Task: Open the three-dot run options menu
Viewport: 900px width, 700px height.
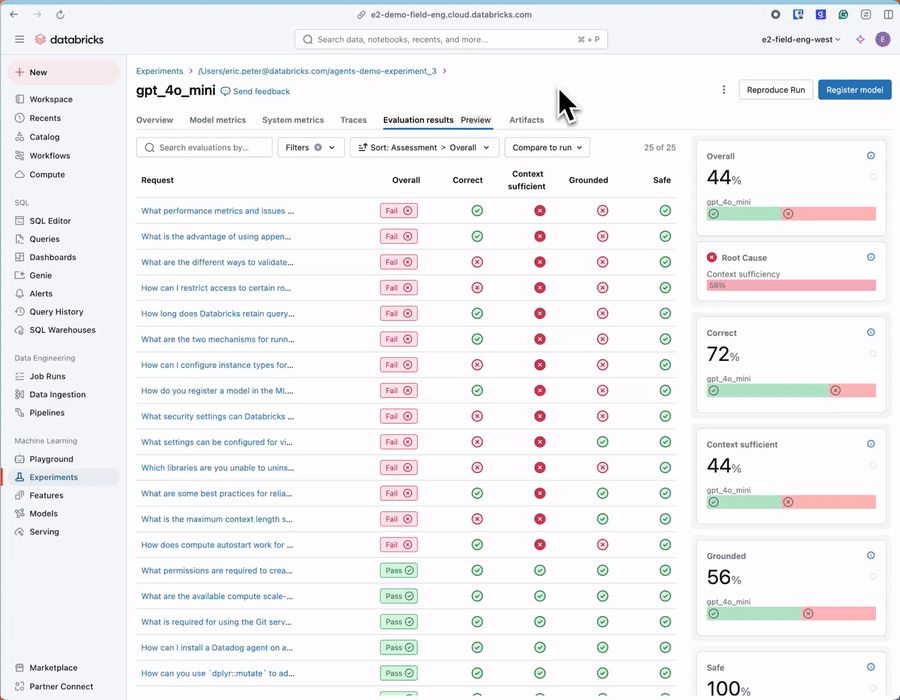Action: click(x=724, y=90)
